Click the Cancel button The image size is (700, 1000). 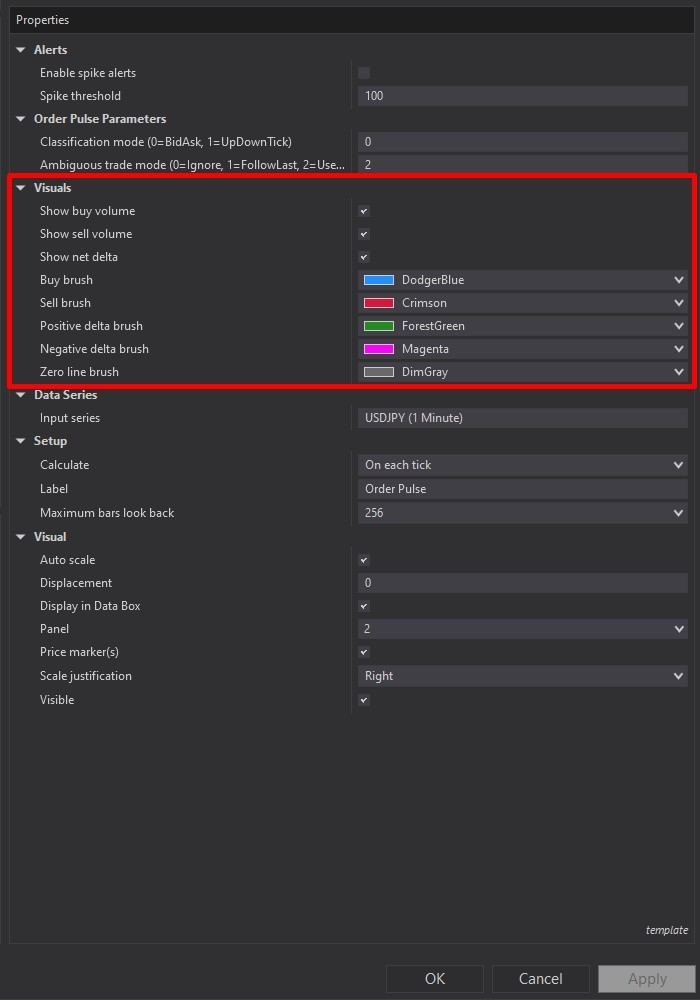[540, 979]
